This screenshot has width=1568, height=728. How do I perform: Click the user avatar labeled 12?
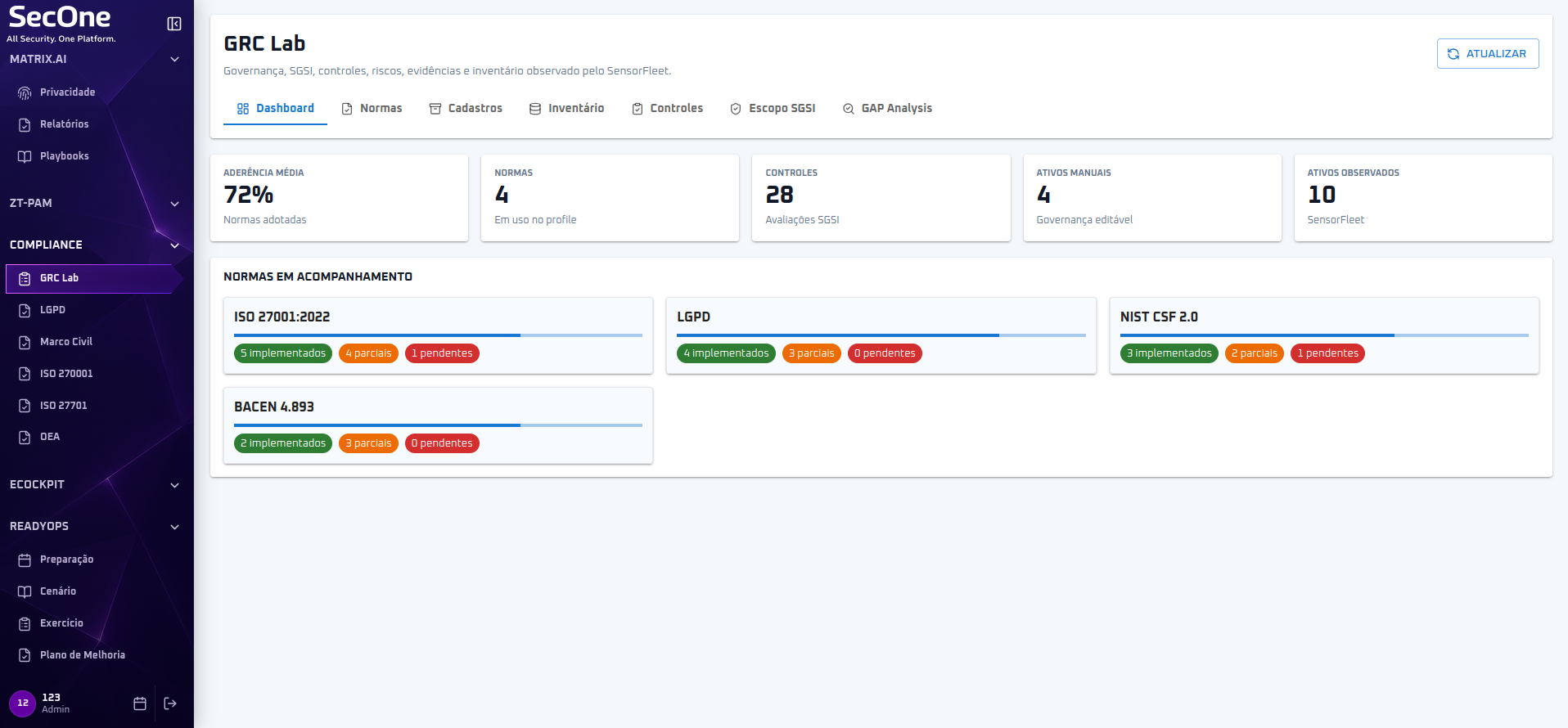[x=22, y=703]
